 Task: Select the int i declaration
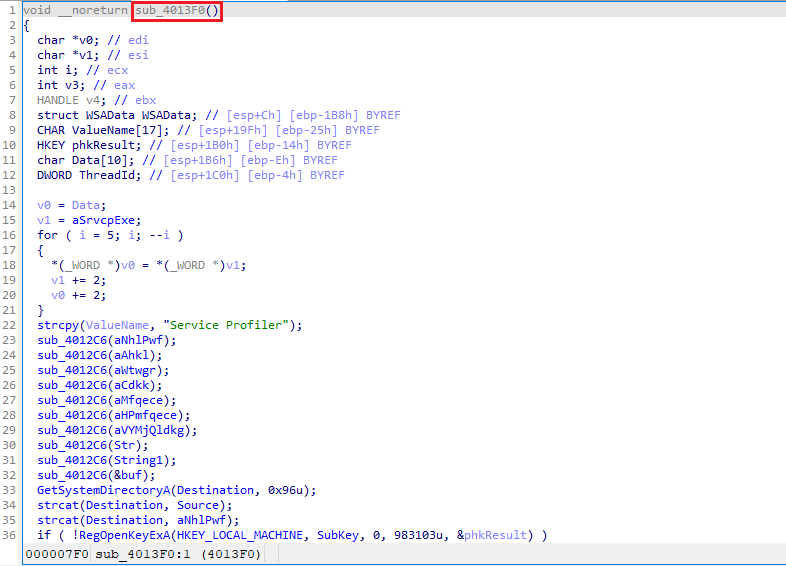click(x=58, y=70)
